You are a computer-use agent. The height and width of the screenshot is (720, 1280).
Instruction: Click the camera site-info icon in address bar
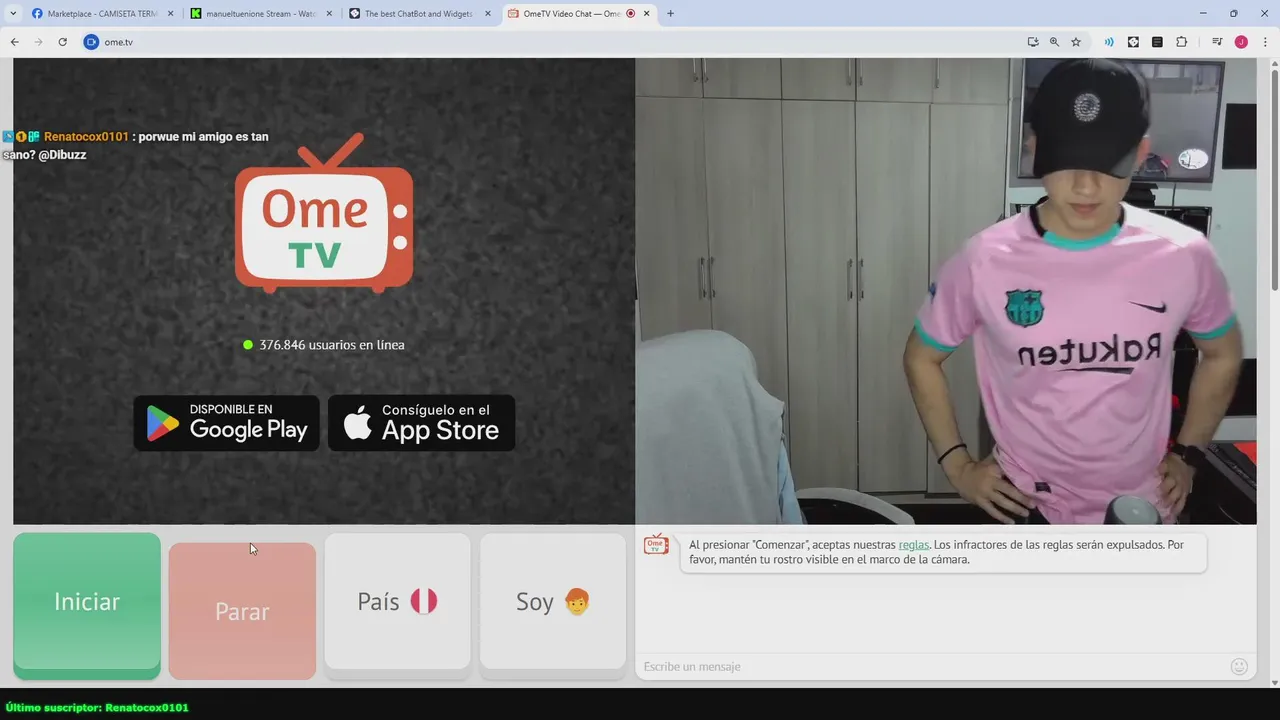[92, 42]
